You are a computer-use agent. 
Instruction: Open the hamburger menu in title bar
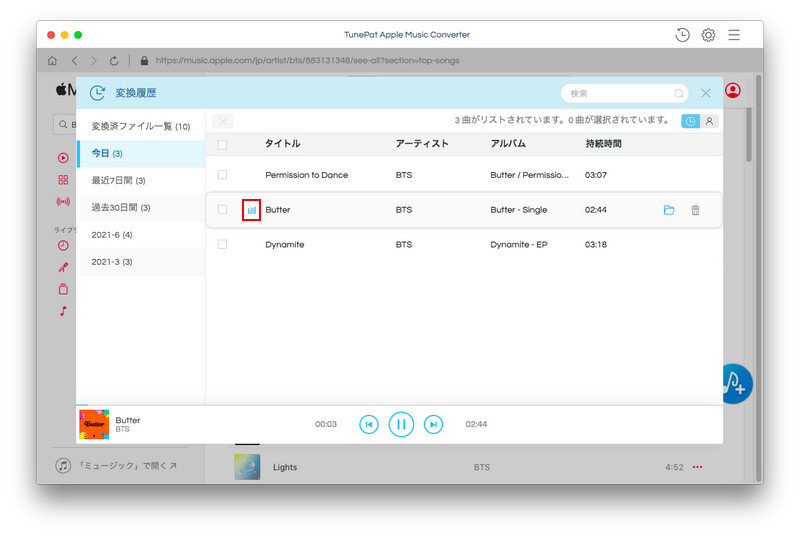coord(734,35)
